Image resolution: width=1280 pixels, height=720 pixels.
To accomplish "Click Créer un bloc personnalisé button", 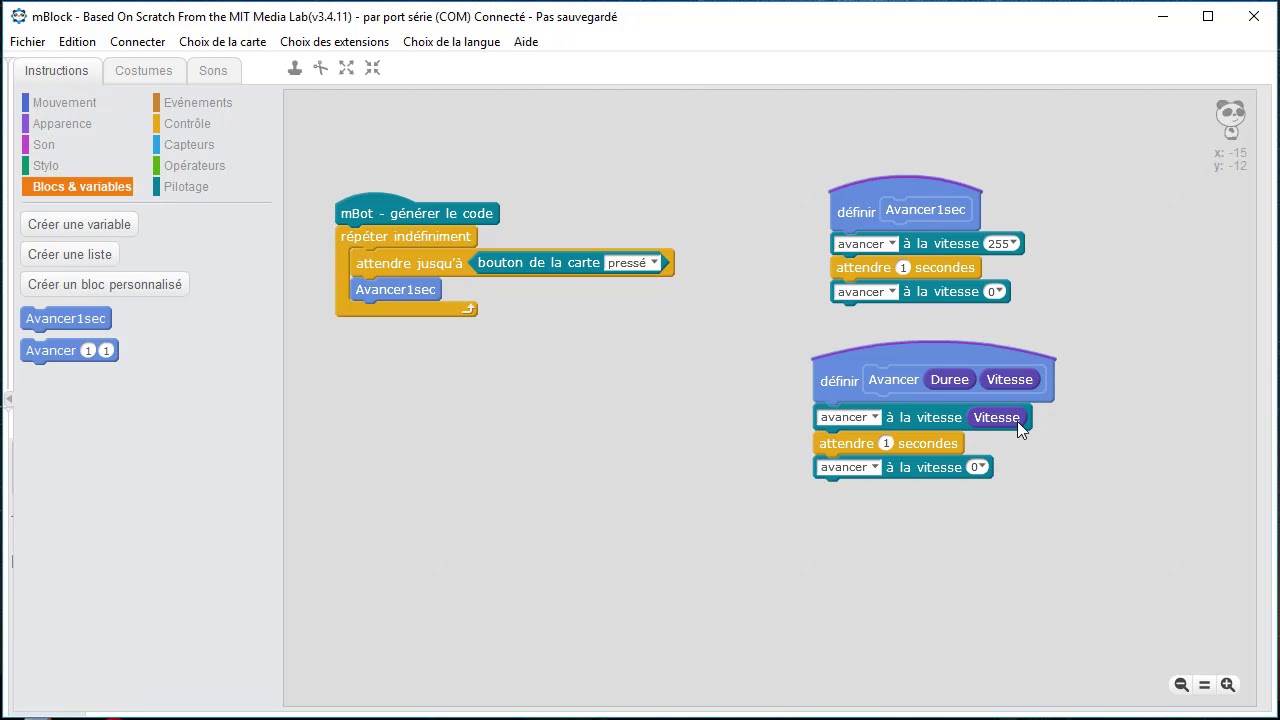I will tap(105, 285).
